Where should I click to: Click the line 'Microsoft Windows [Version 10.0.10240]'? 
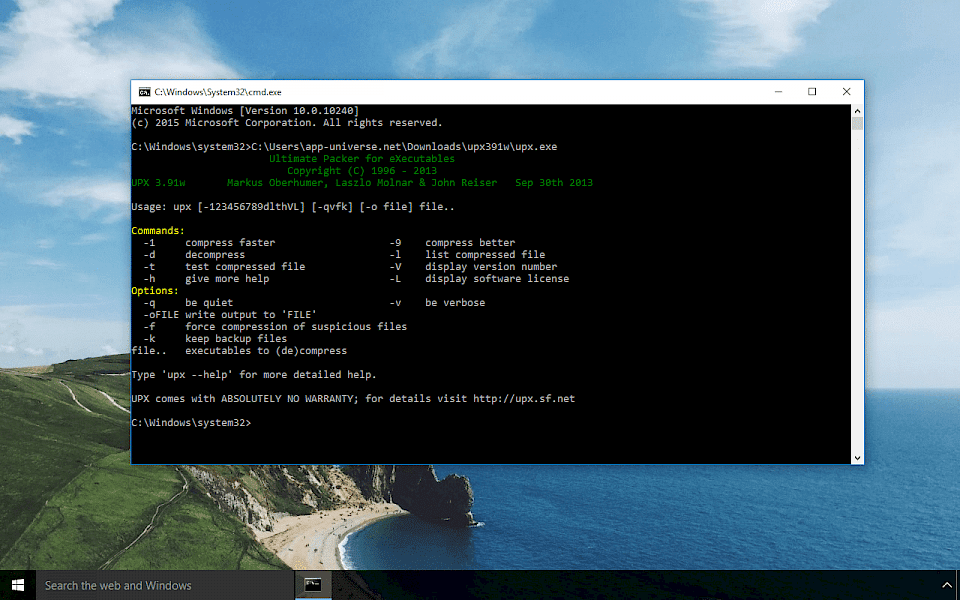pos(246,111)
